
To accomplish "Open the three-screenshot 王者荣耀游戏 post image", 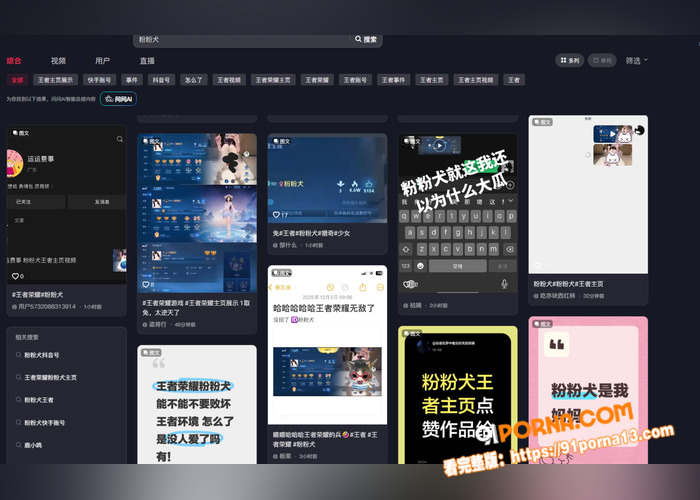I will coord(197,213).
